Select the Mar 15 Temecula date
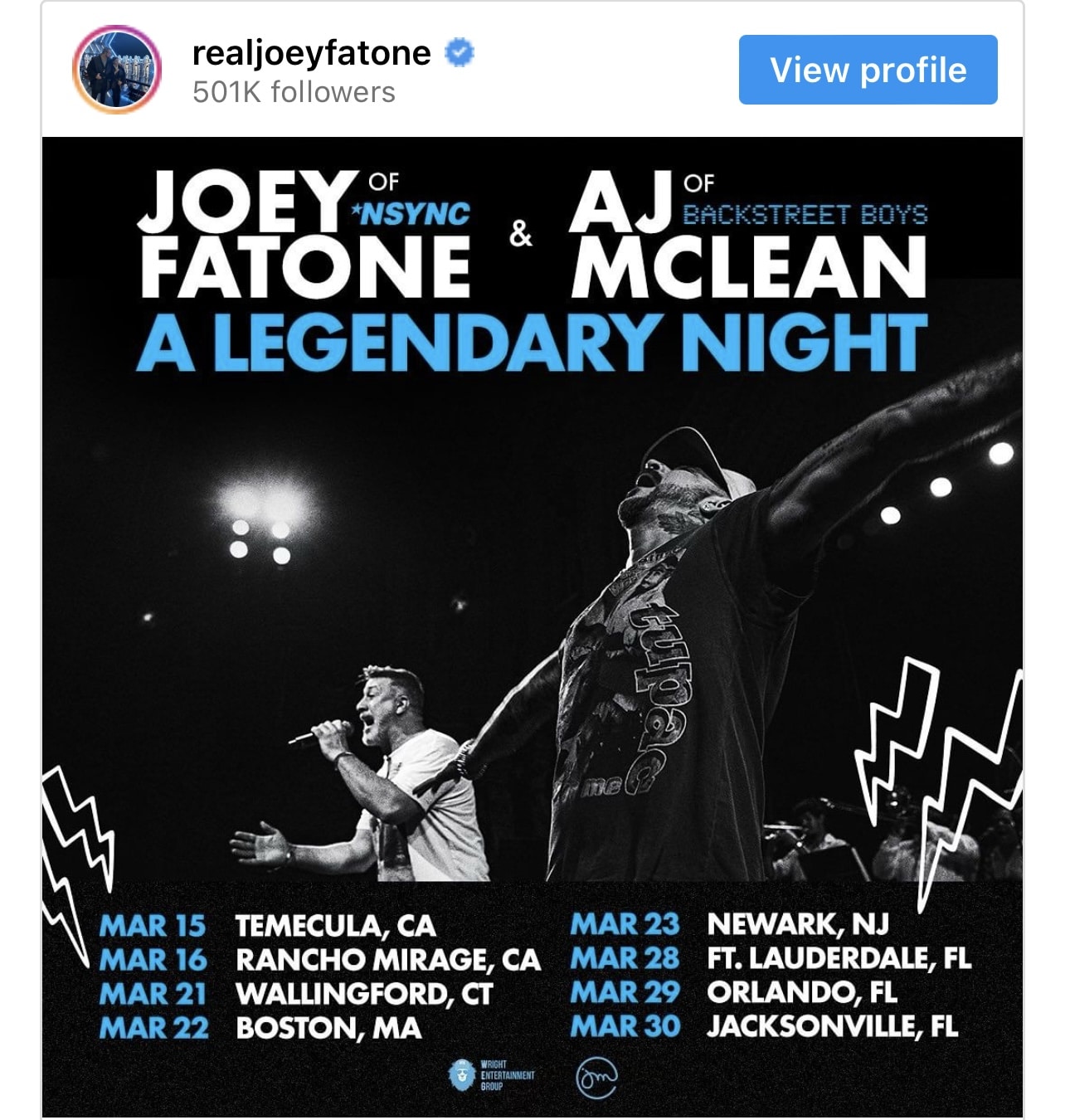The height and width of the screenshot is (1120, 1070). click(x=267, y=926)
